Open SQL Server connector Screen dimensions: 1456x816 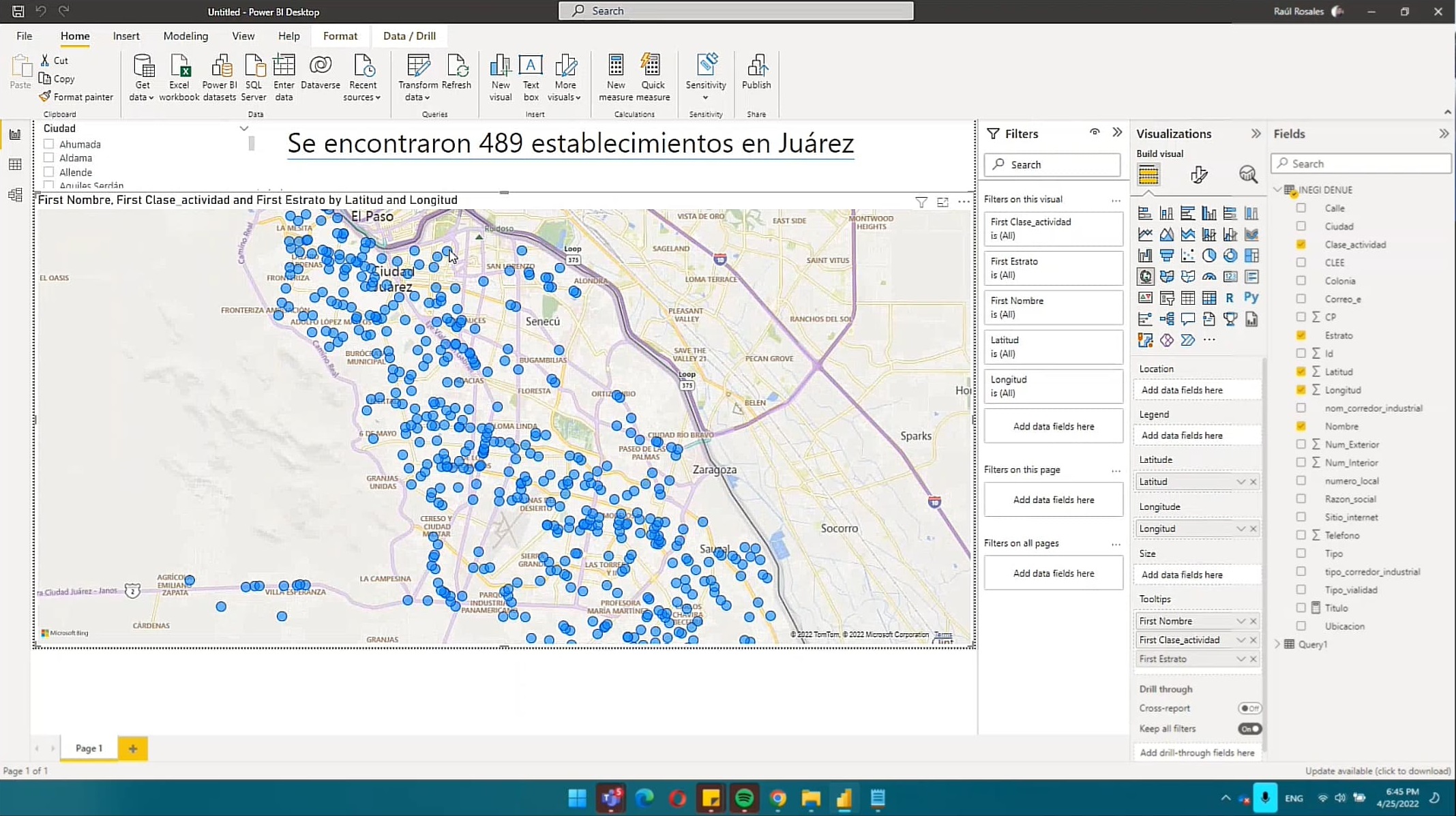pyautogui.click(x=254, y=78)
